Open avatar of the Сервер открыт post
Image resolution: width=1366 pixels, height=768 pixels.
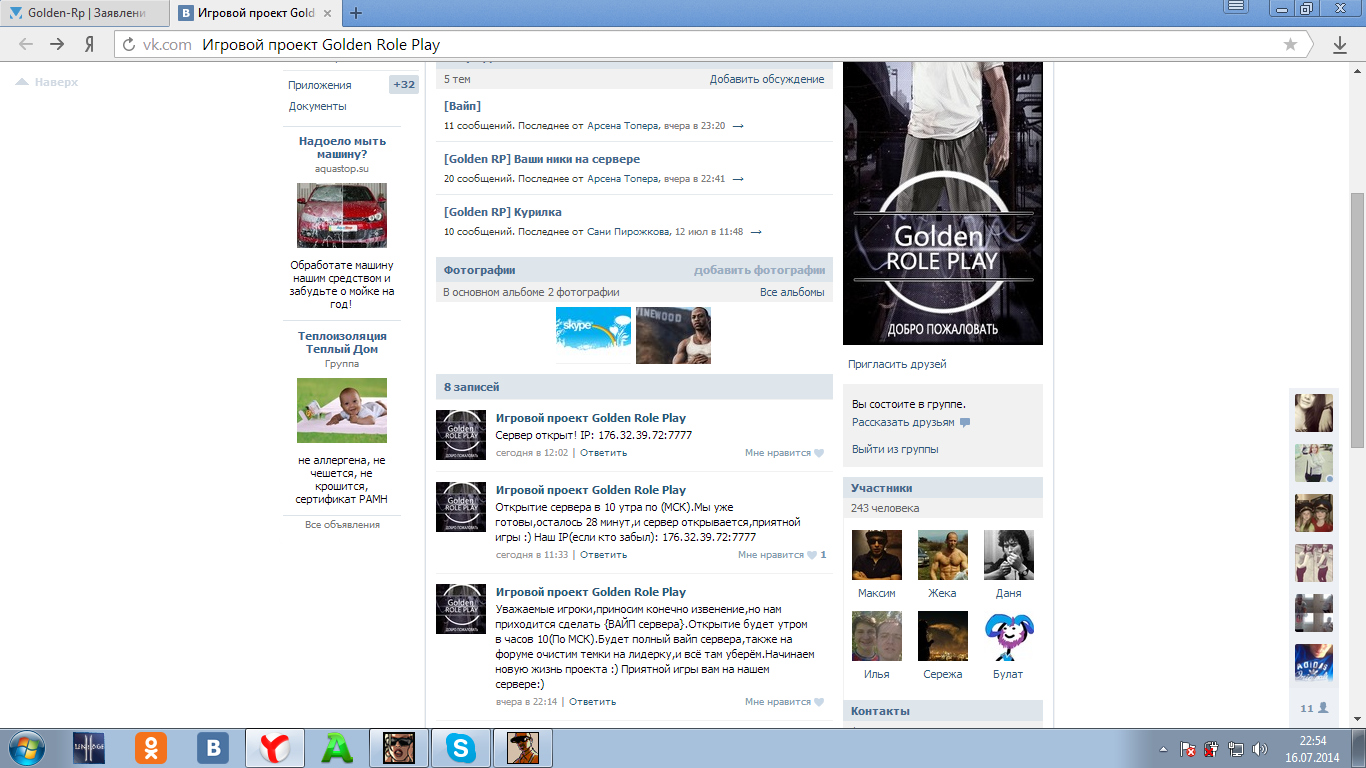[461, 435]
